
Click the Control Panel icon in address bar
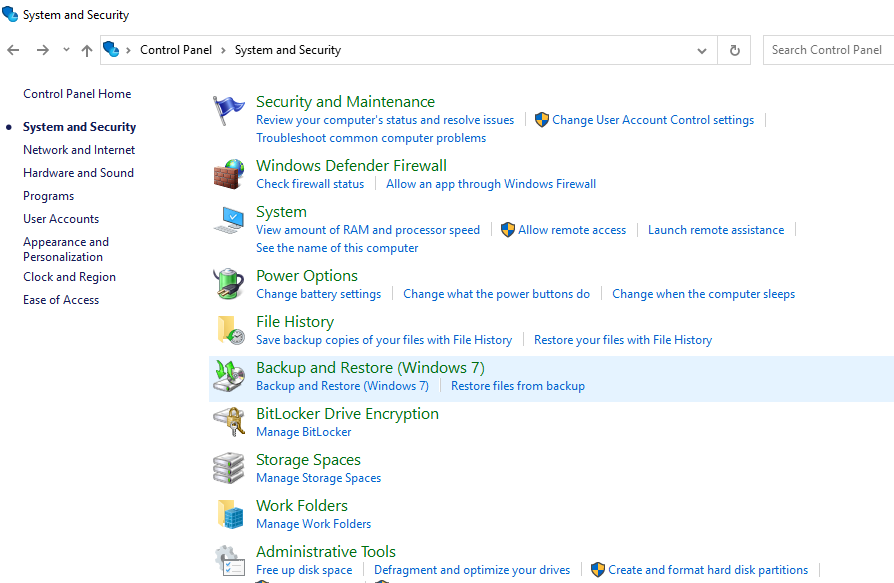111,50
